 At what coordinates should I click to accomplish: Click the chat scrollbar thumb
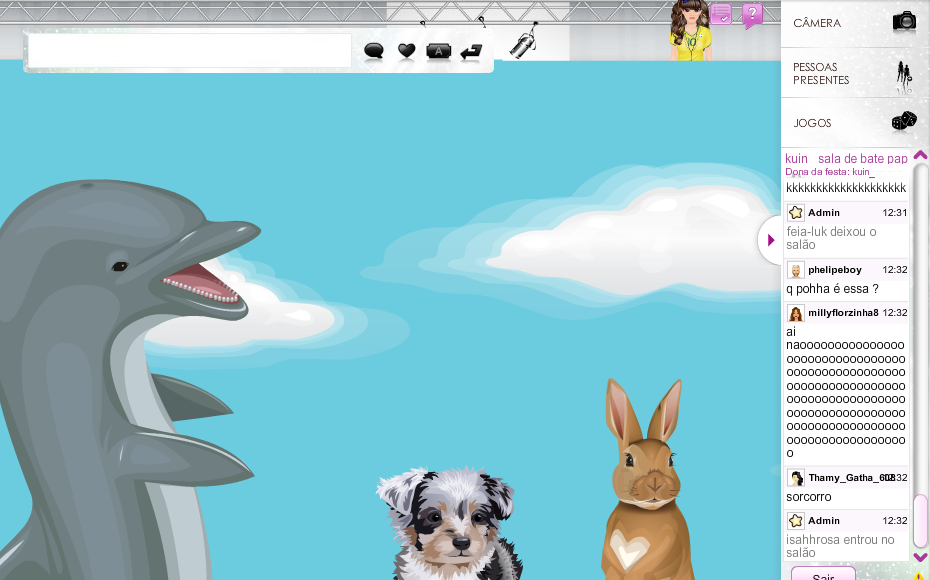(x=920, y=521)
